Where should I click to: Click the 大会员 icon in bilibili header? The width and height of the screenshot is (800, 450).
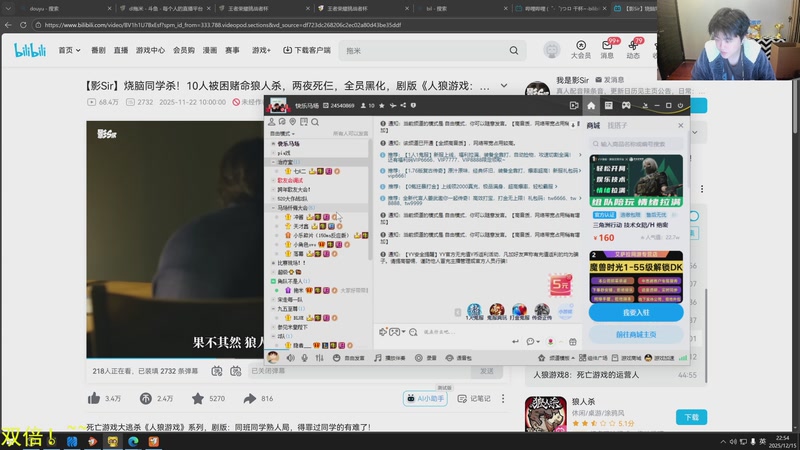581,49
